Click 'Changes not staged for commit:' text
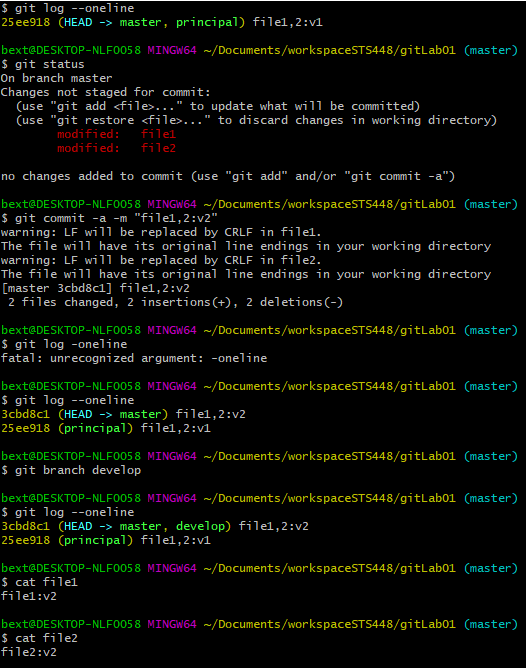The image size is (526, 668). 105,92
